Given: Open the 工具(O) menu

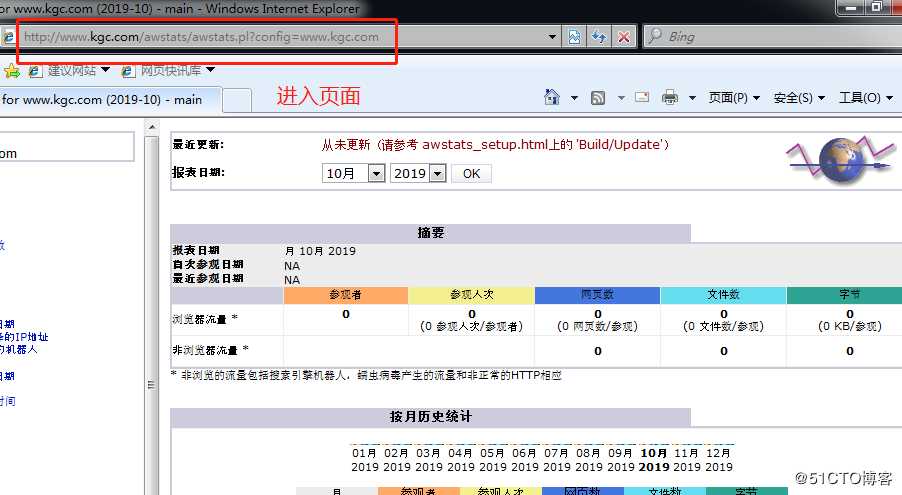Looking at the screenshot, I should point(866,98).
